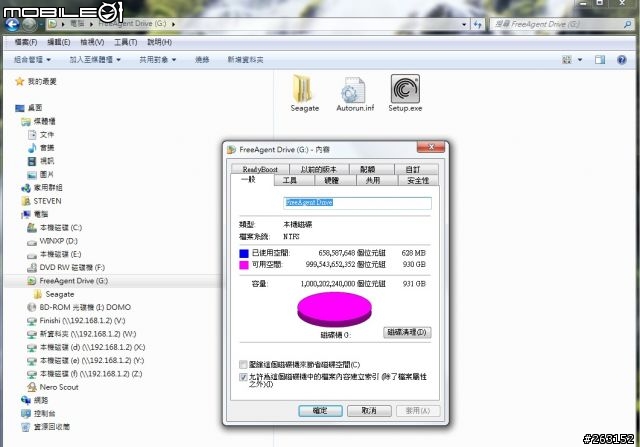Select local disk (C:) in tree
The height and width of the screenshot is (447, 640).
54,228
